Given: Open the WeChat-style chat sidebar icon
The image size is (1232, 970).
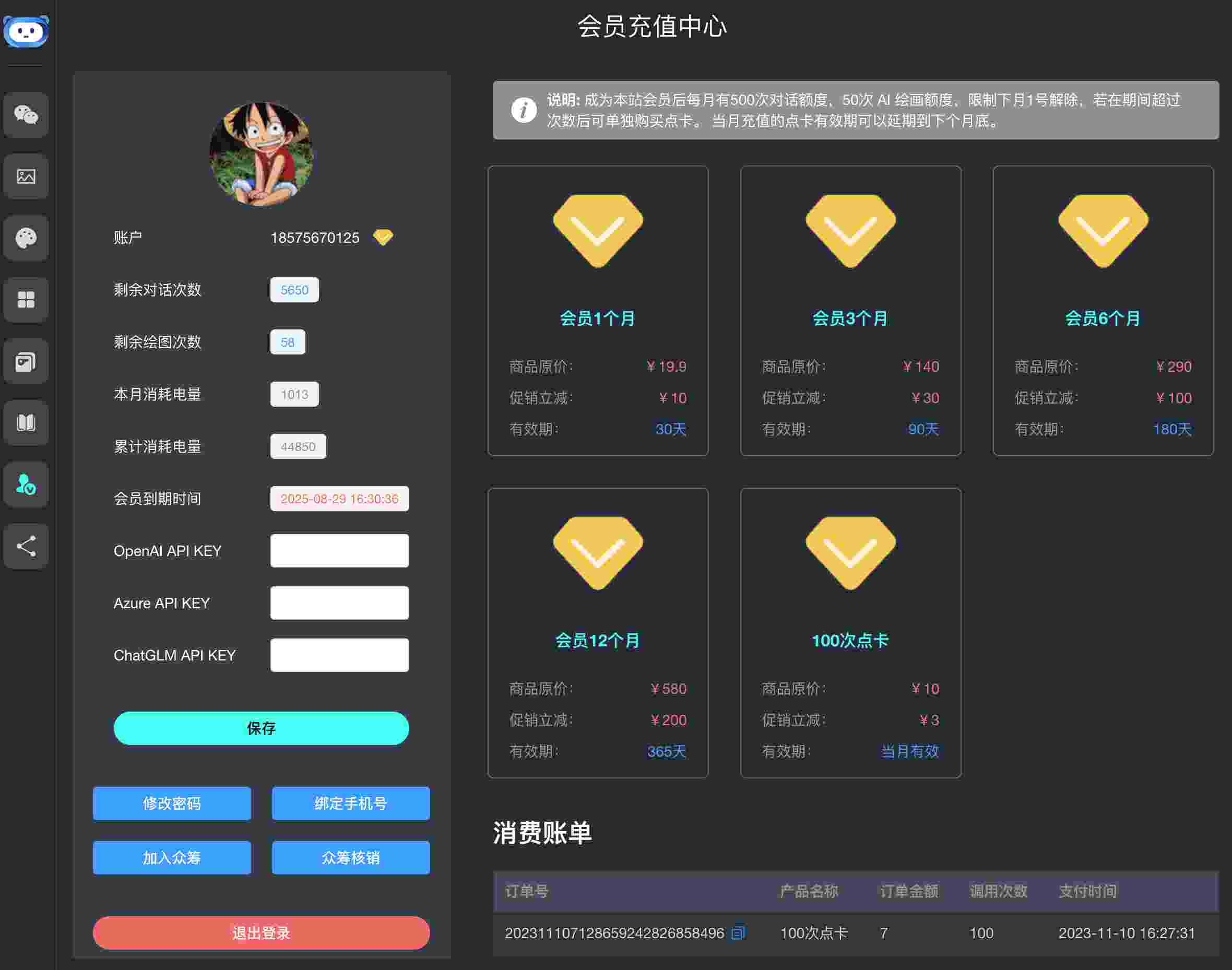Looking at the screenshot, I should [x=26, y=115].
